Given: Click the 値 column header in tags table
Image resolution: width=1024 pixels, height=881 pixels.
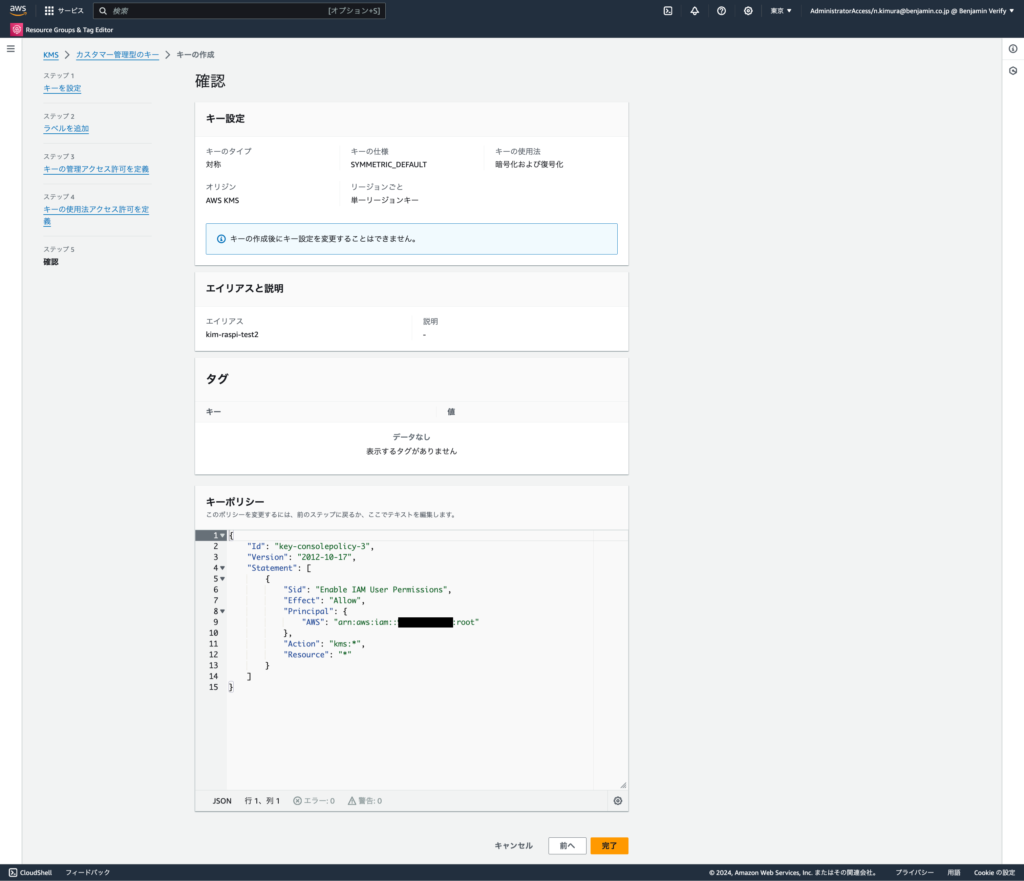Looking at the screenshot, I should 451,411.
